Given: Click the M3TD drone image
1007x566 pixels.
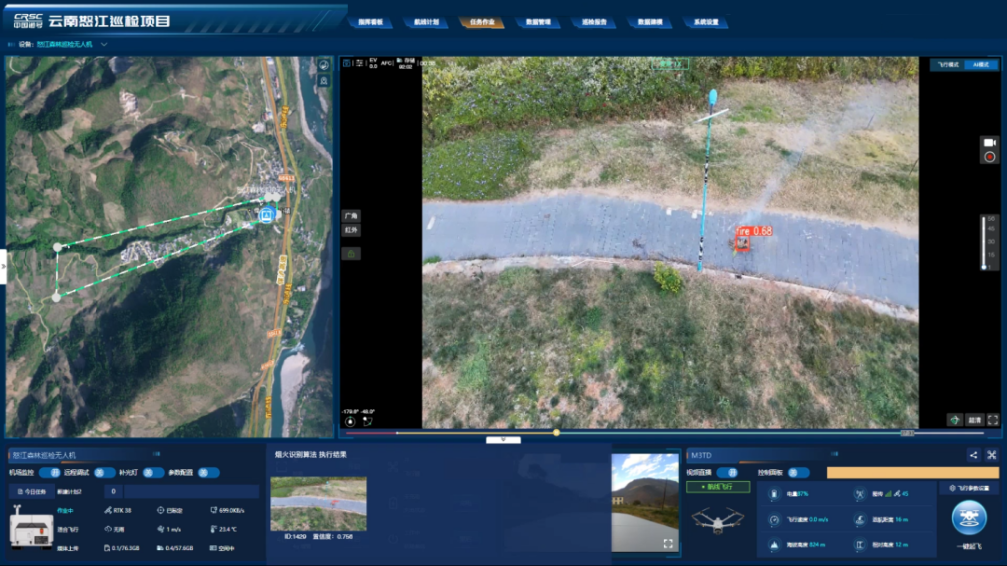Looking at the screenshot, I should coord(718,520).
